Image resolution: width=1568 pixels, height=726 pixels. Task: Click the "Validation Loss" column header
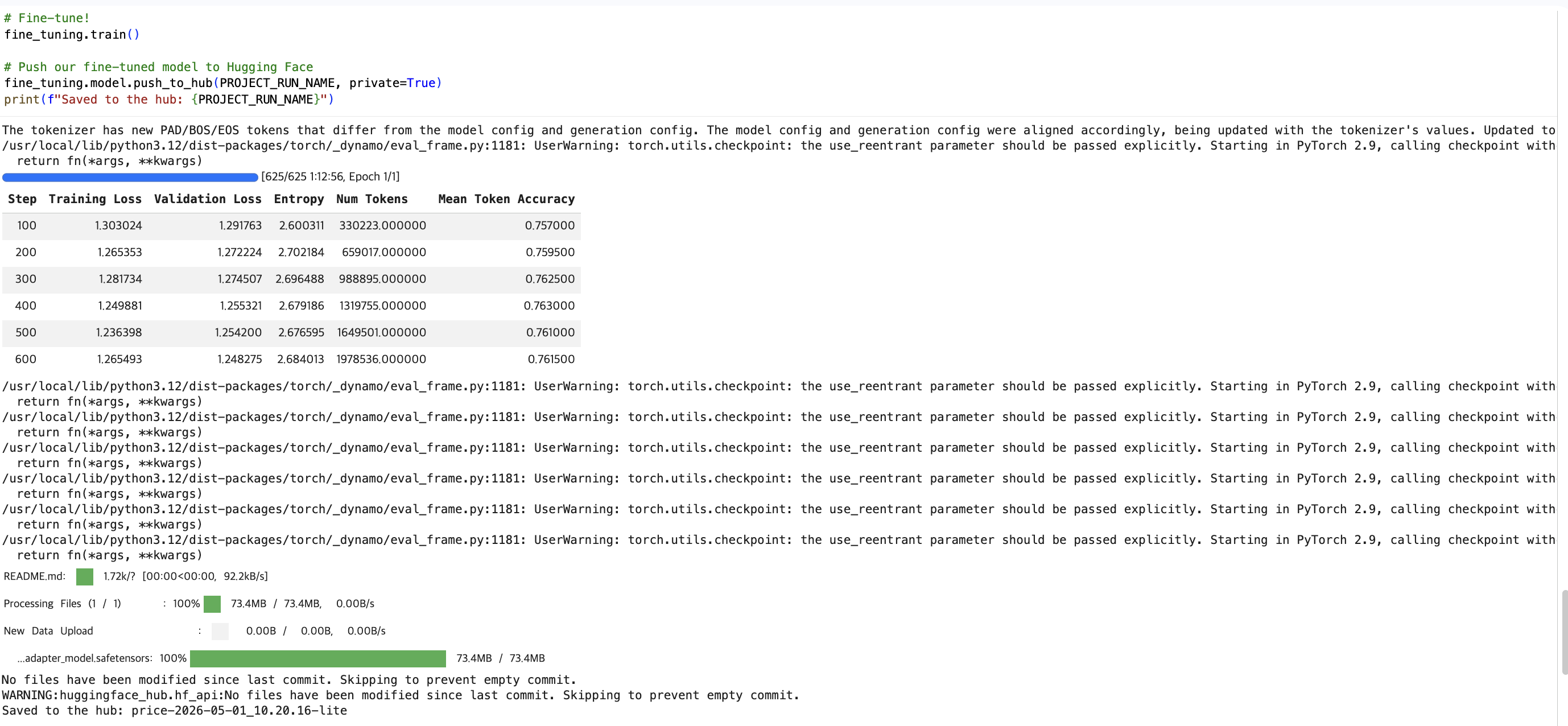208,199
